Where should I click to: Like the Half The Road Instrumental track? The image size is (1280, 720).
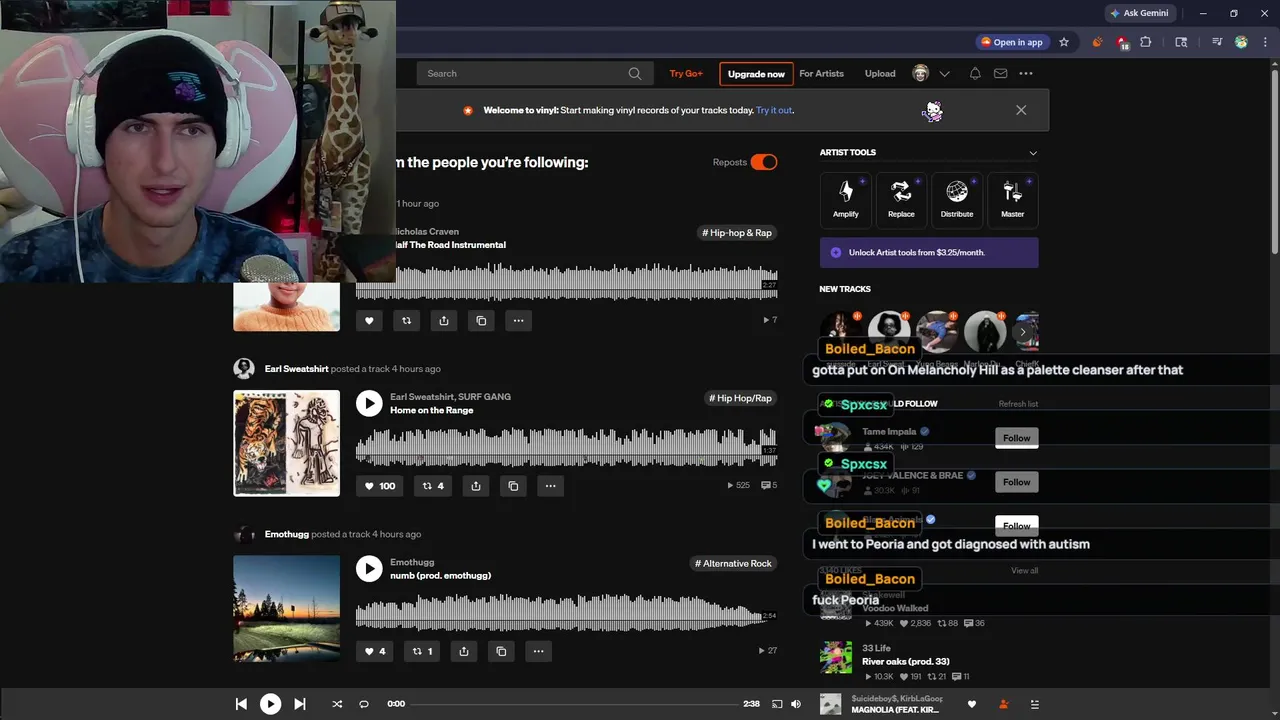click(369, 321)
